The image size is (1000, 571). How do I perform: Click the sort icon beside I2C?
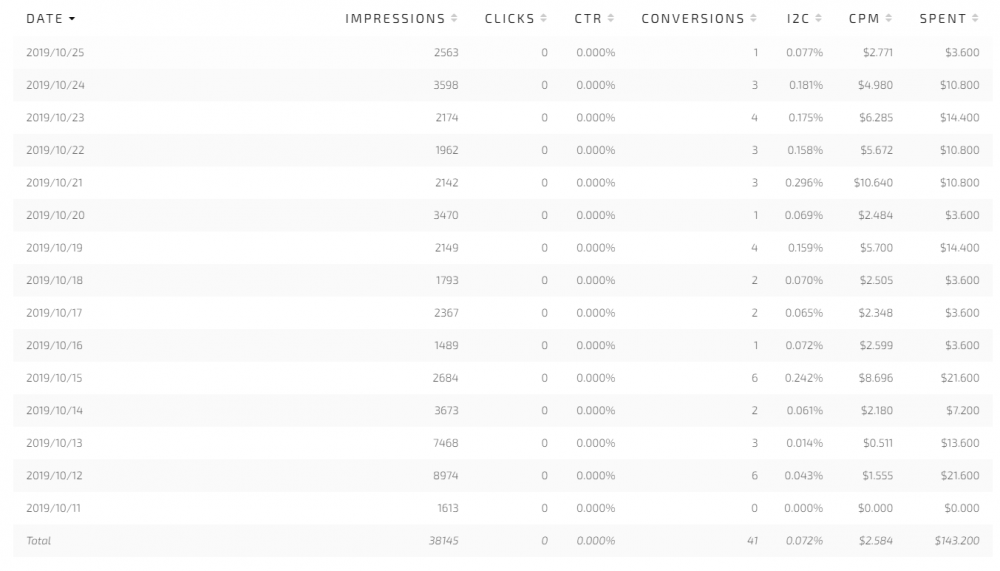tap(818, 19)
